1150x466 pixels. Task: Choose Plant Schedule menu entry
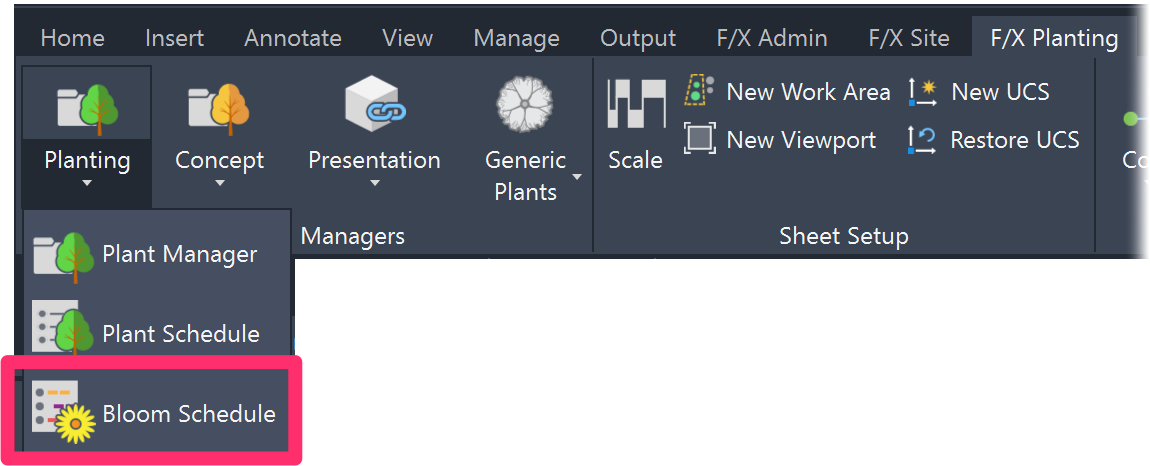[157, 333]
